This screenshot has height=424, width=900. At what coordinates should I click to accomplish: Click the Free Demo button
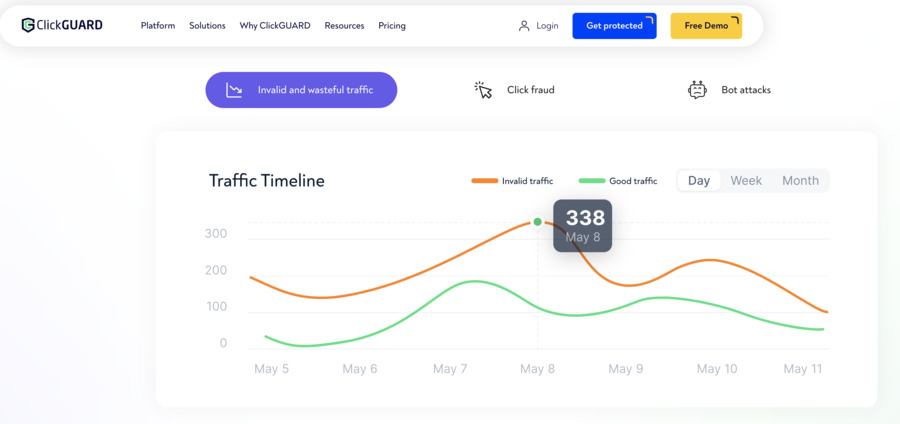coord(706,26)
